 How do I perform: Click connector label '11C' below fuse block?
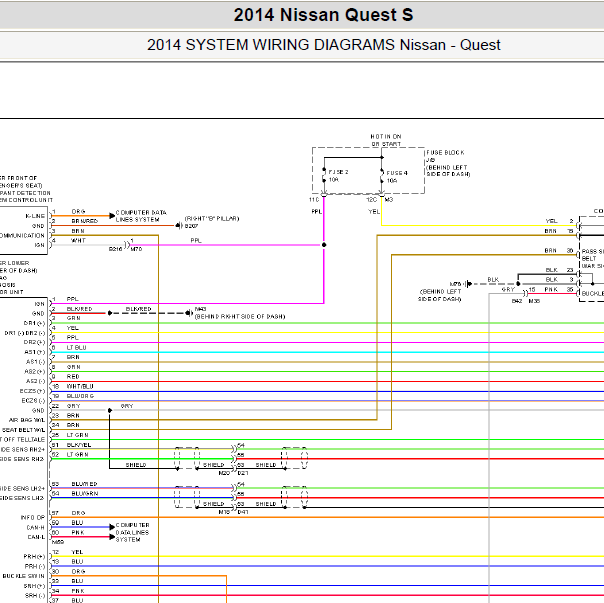click(314, 200)
